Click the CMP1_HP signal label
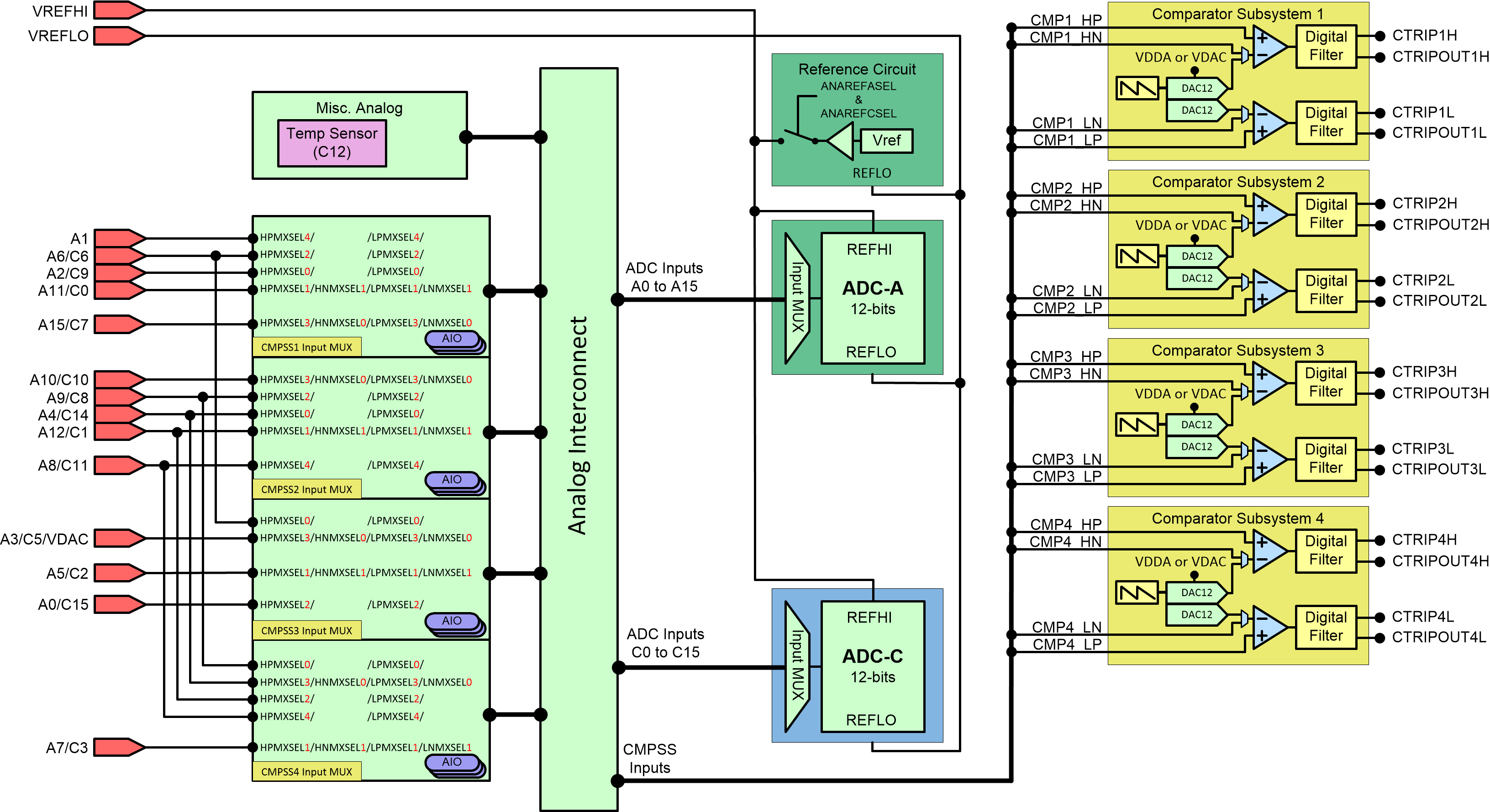 click(x=1066, y=20)
